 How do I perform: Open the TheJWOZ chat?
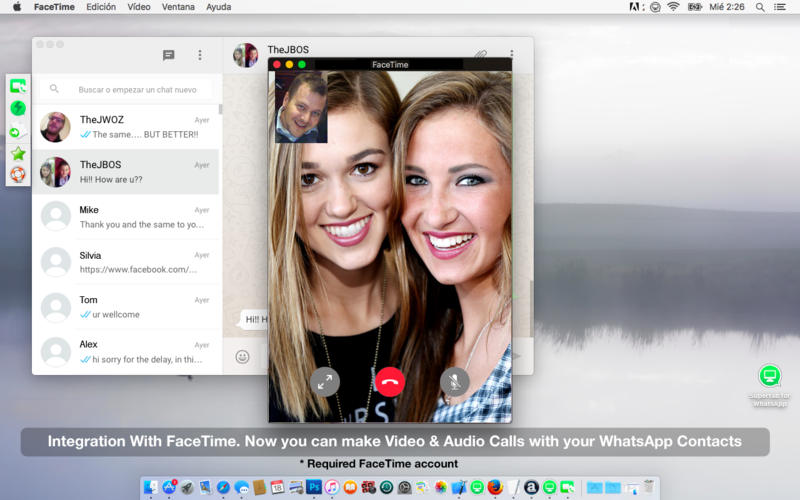point(126,127)
